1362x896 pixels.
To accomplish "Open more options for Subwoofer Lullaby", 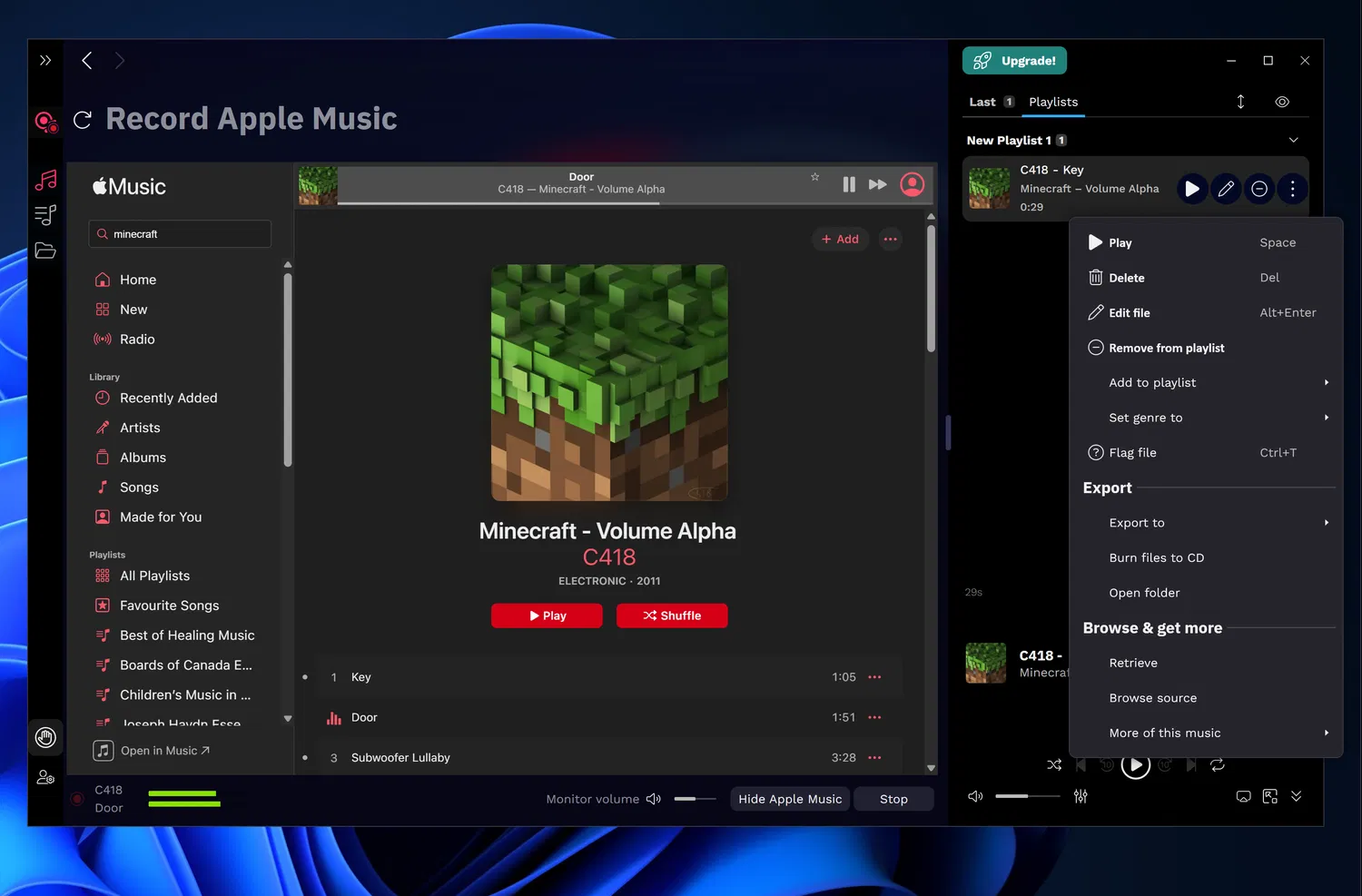I will [x=874, y=758].
